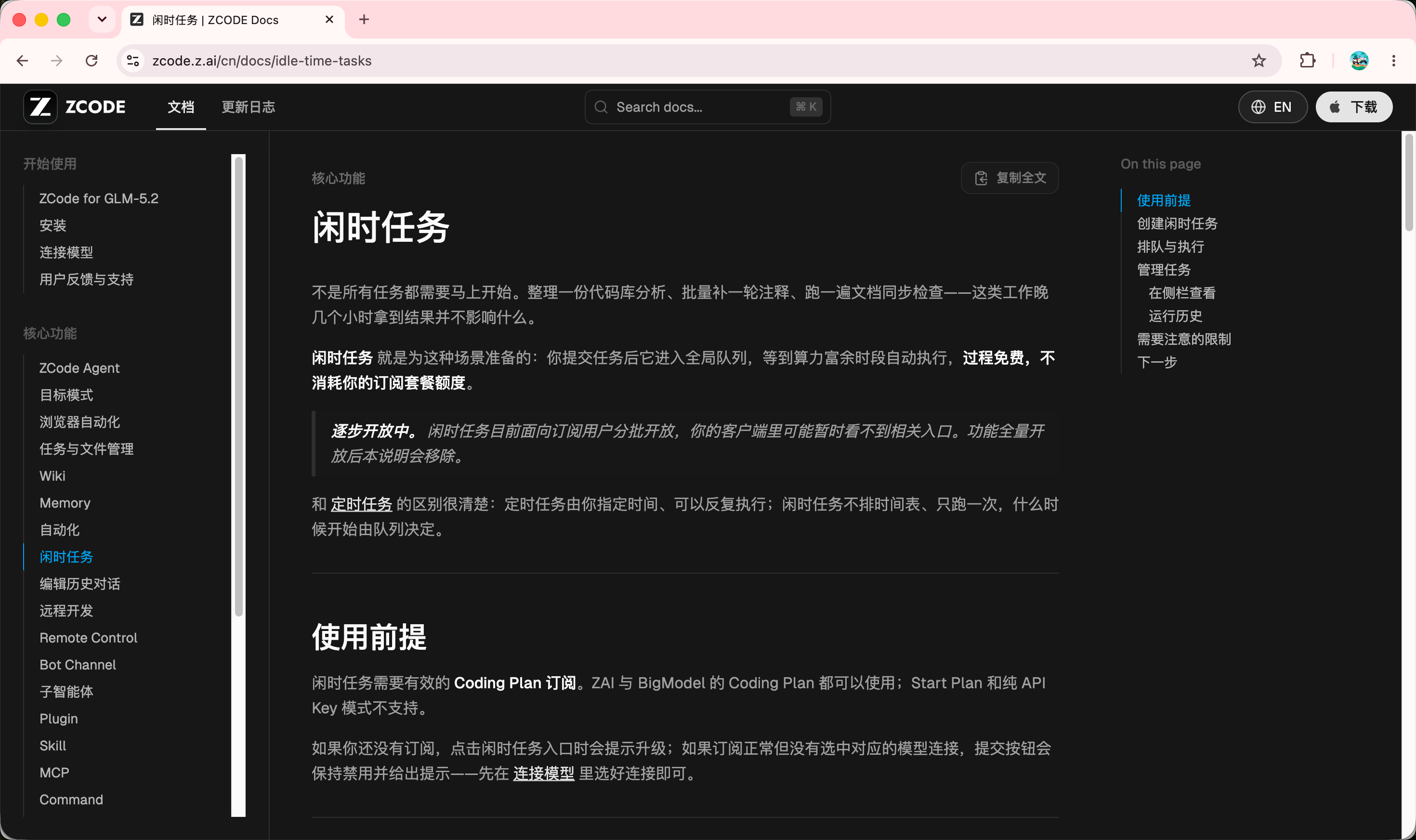This screenshot has width=1416, height=840.
Task: Open 任务与文件管理 in the sidebar
Action: pos(87,449)
